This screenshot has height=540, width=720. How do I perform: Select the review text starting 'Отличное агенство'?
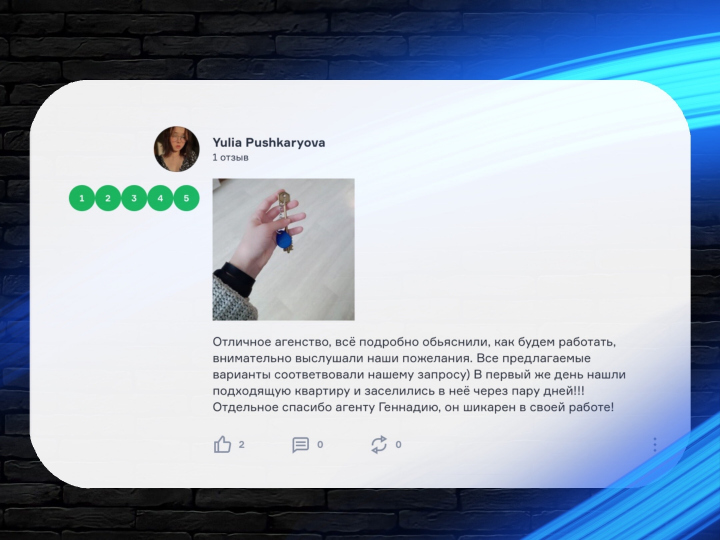click(x=419, y=375)
